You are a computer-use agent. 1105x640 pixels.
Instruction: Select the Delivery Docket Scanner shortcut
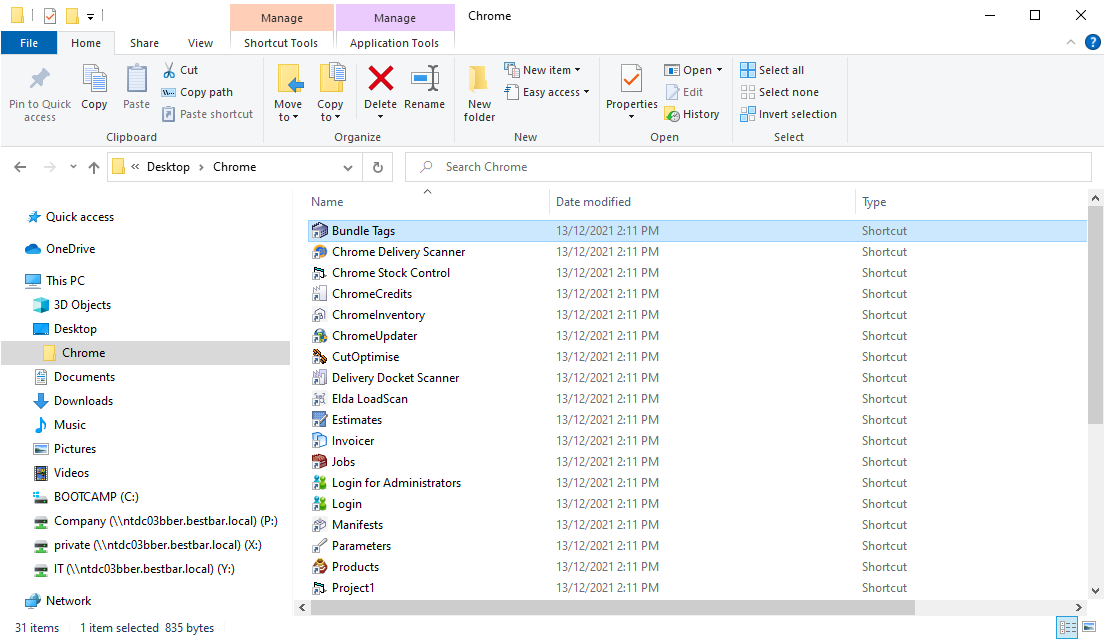(x=395, y=378)
